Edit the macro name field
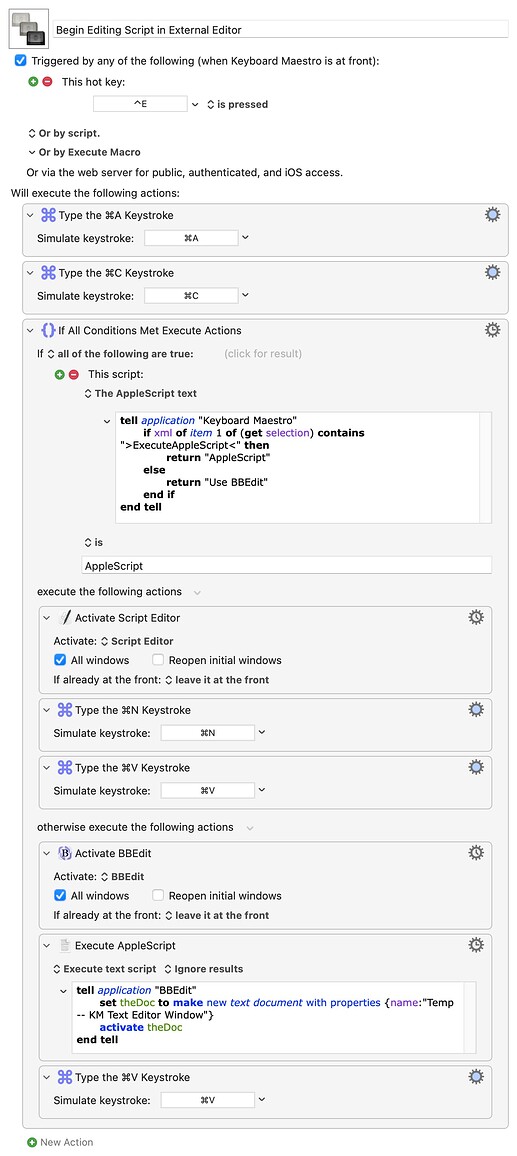This screenshot has width=517, height=1156. pos(281,29)
